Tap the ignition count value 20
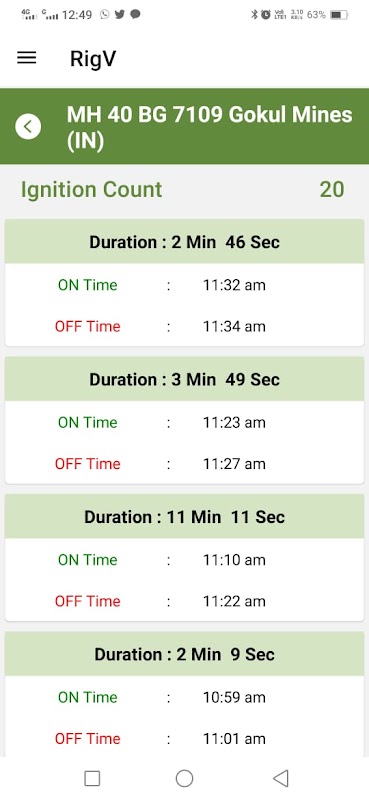369x800 pixels. tap(332, 190)
